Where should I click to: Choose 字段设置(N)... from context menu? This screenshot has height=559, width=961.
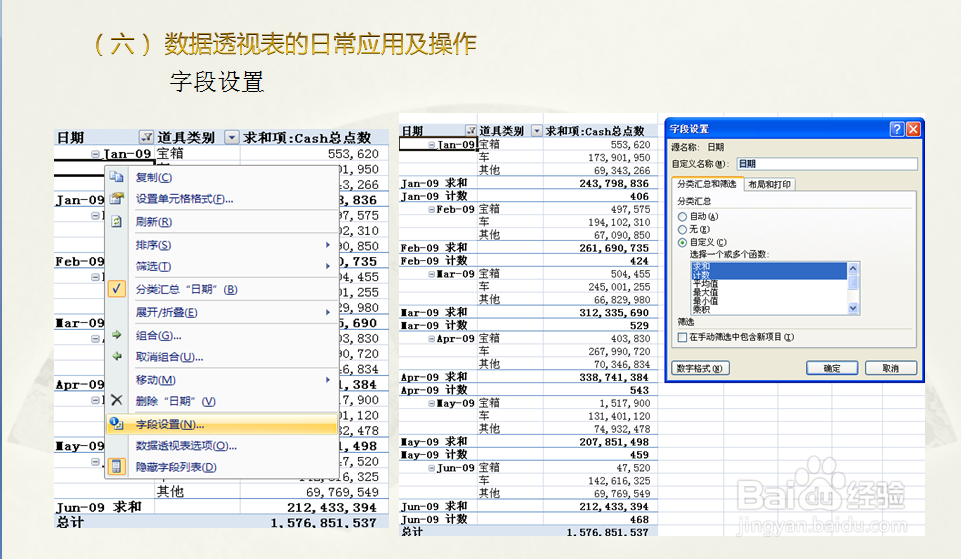(x=222, y=424)
